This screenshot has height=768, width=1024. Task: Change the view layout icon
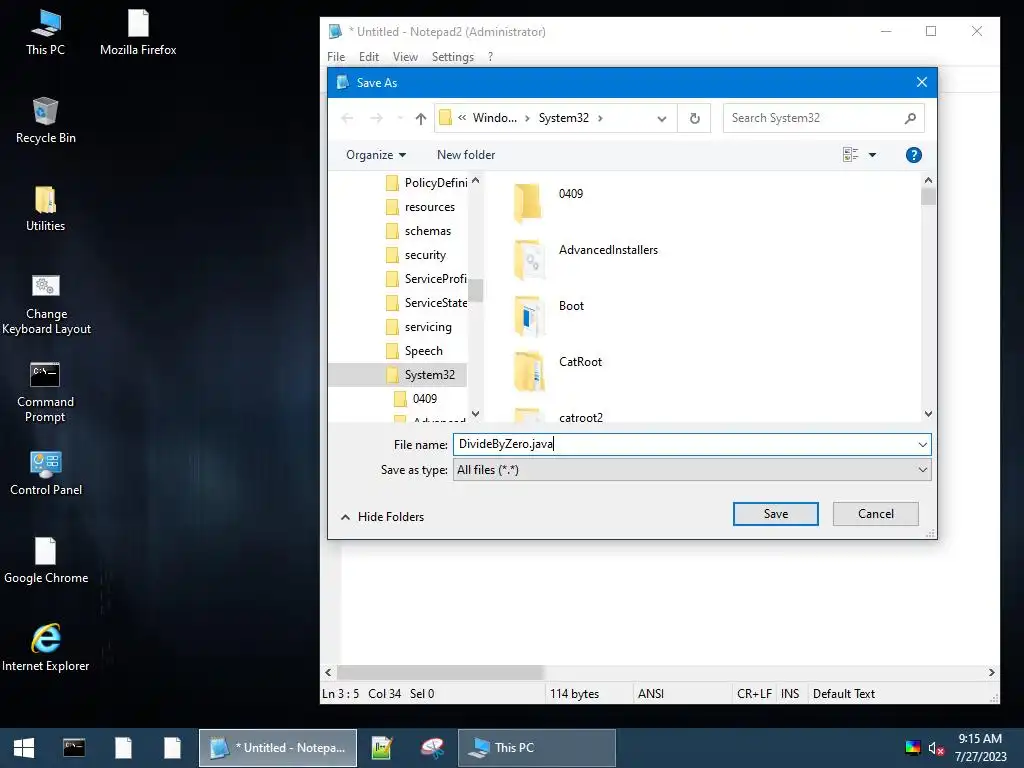[x=850, y=155]
